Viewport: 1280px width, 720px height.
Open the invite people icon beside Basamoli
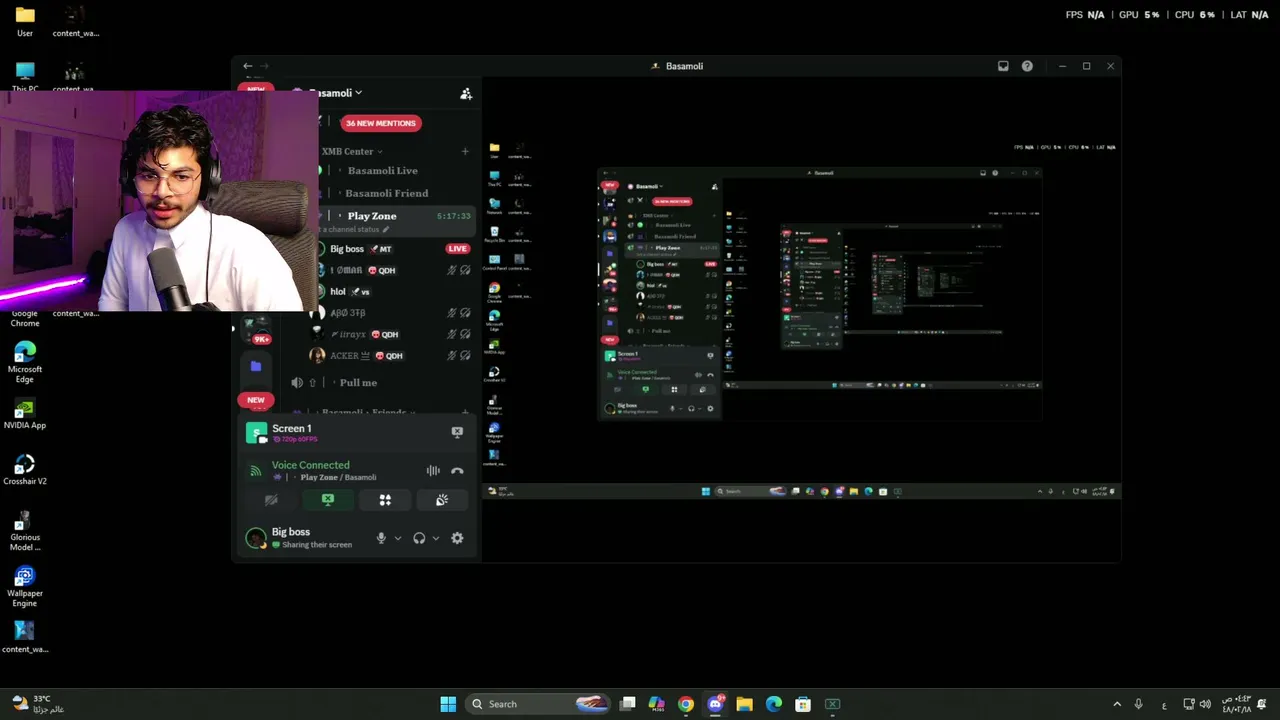tap(466, 93)
